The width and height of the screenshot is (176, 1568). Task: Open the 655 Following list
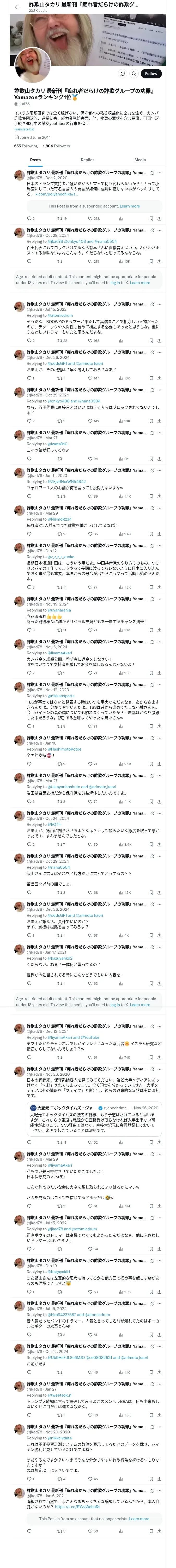[x=26, y=146]
